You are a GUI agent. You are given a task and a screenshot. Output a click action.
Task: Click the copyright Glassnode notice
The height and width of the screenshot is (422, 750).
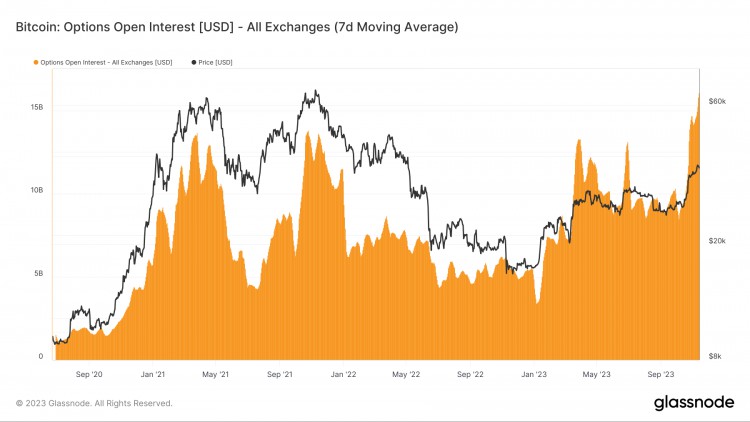[x=94, y=403]
